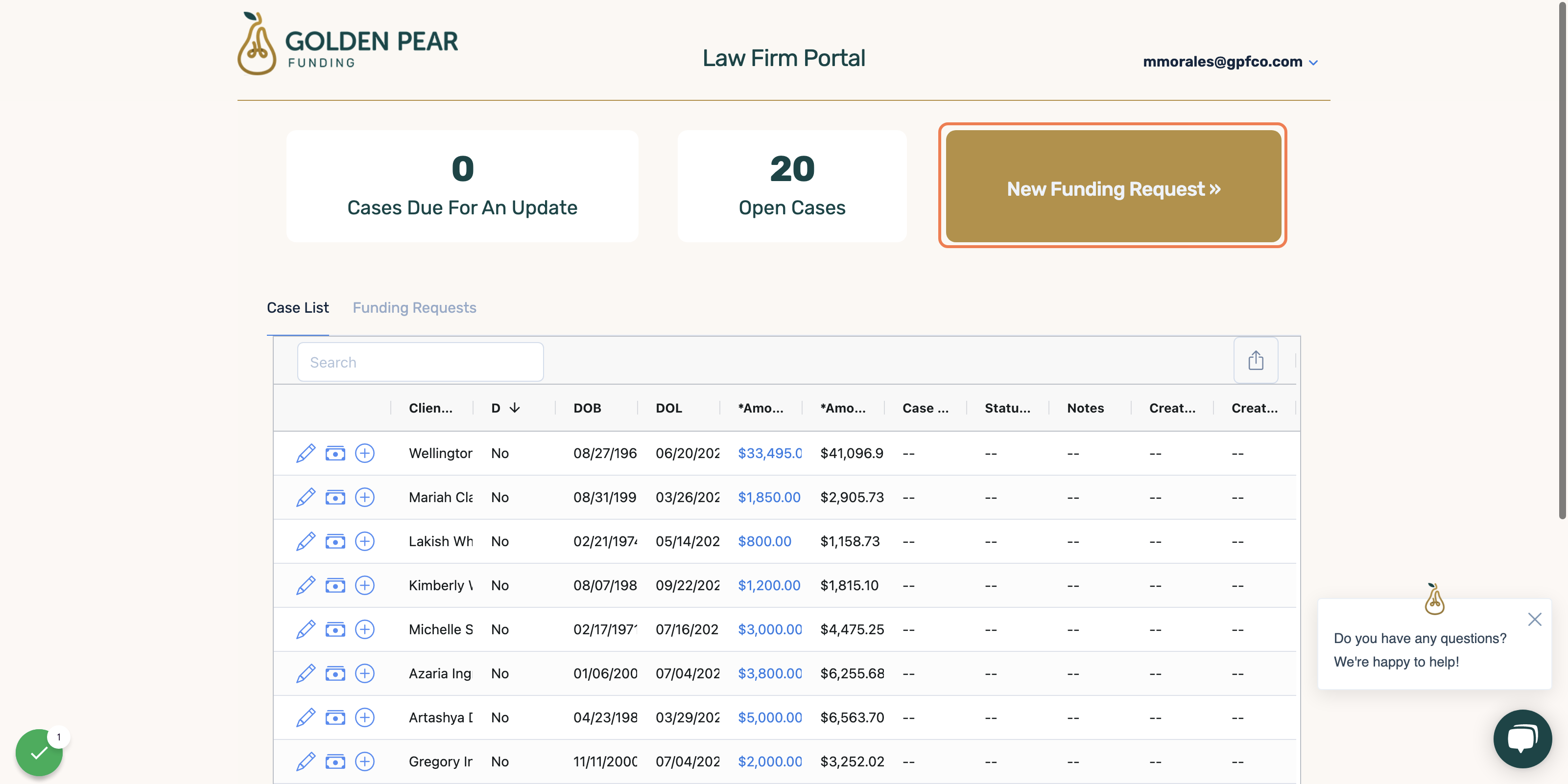Click the pencil edit icon for Wellington
Viewport: 1568px width, 784px height.
point(306,453)
